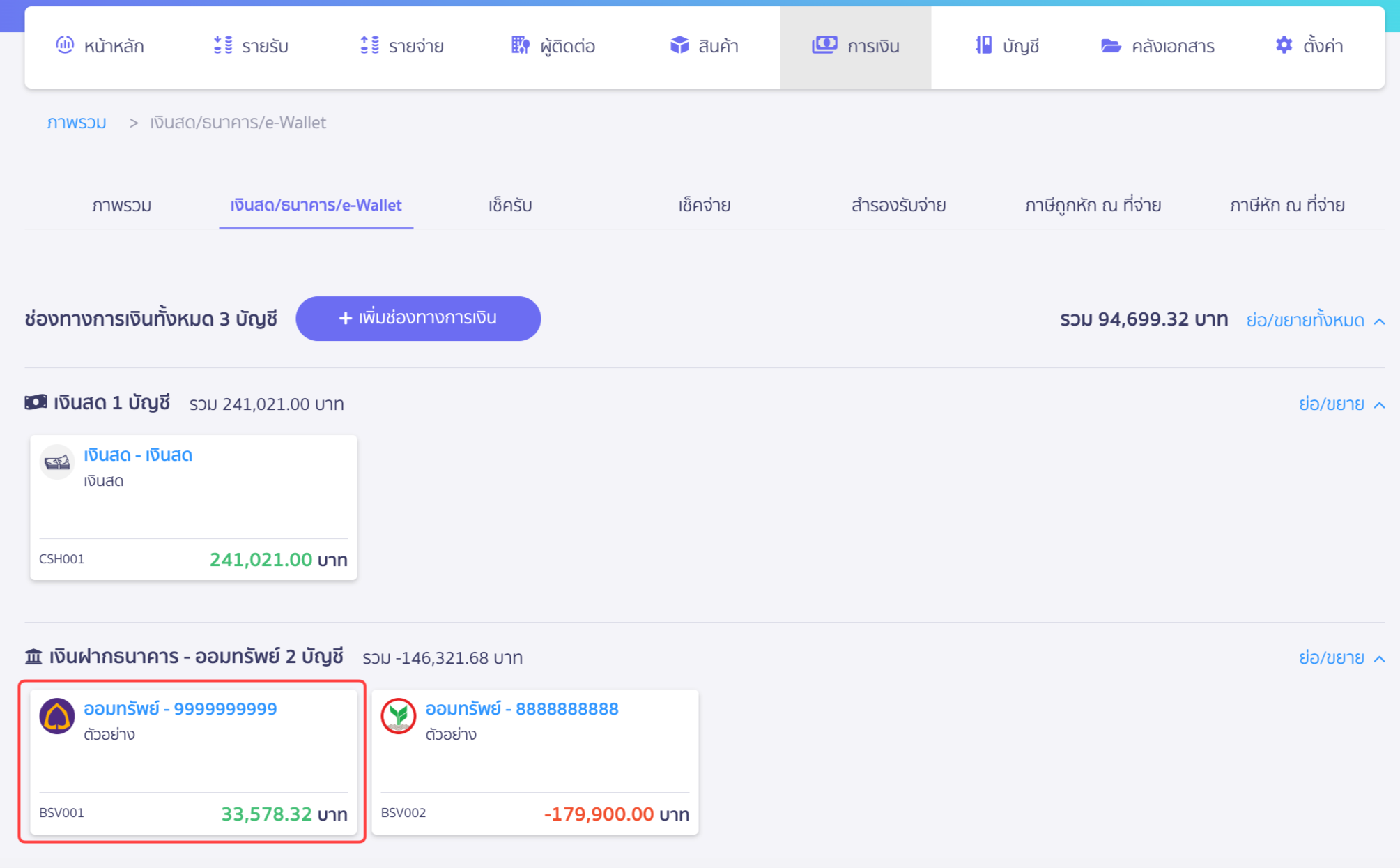Click the -179,900.00 บาท balance
Screen dimensions: 1400x868
617,814
